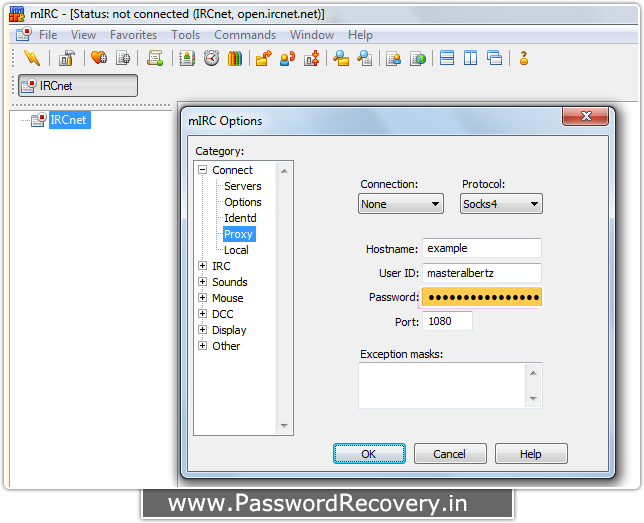This screenshot has height=523, width=644.
Task: Open the Scripts editor scroll icon
Action: tap(155, 58)
